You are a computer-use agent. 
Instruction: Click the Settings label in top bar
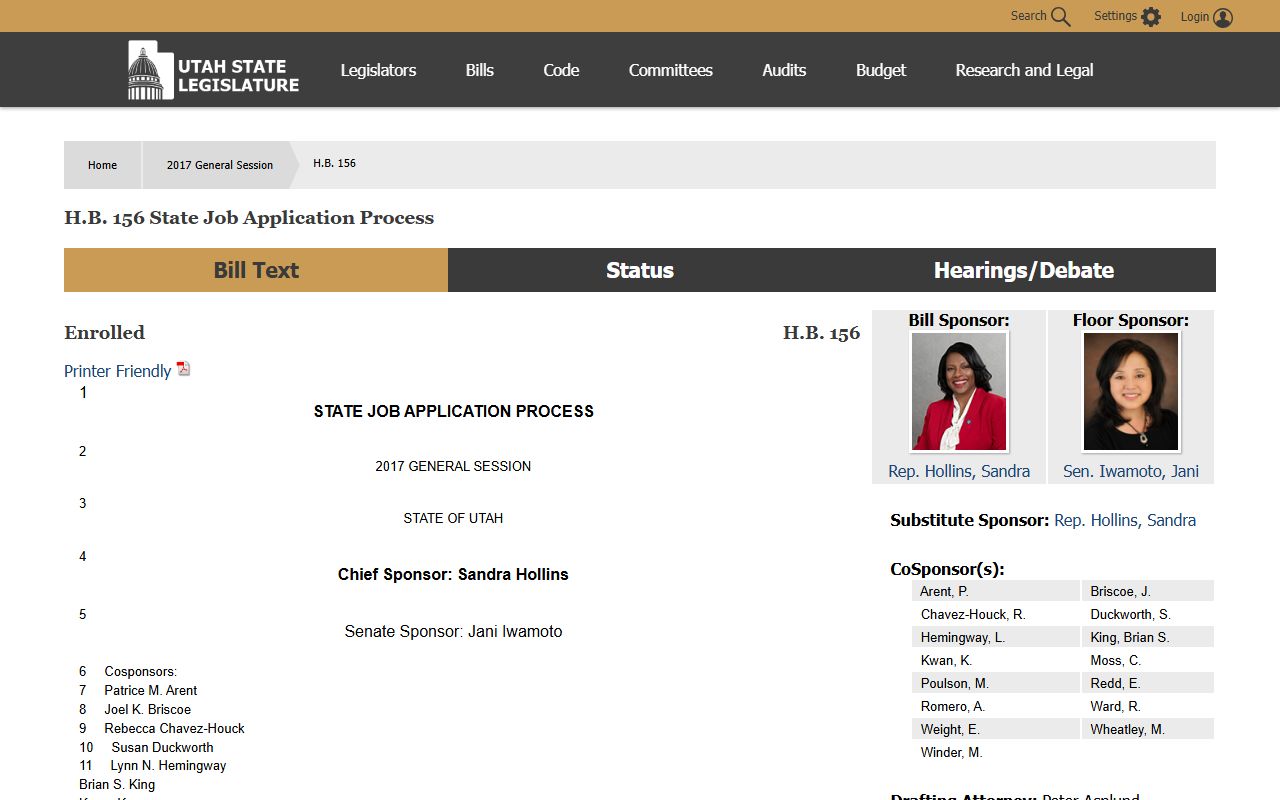(x=1115, y=16)
